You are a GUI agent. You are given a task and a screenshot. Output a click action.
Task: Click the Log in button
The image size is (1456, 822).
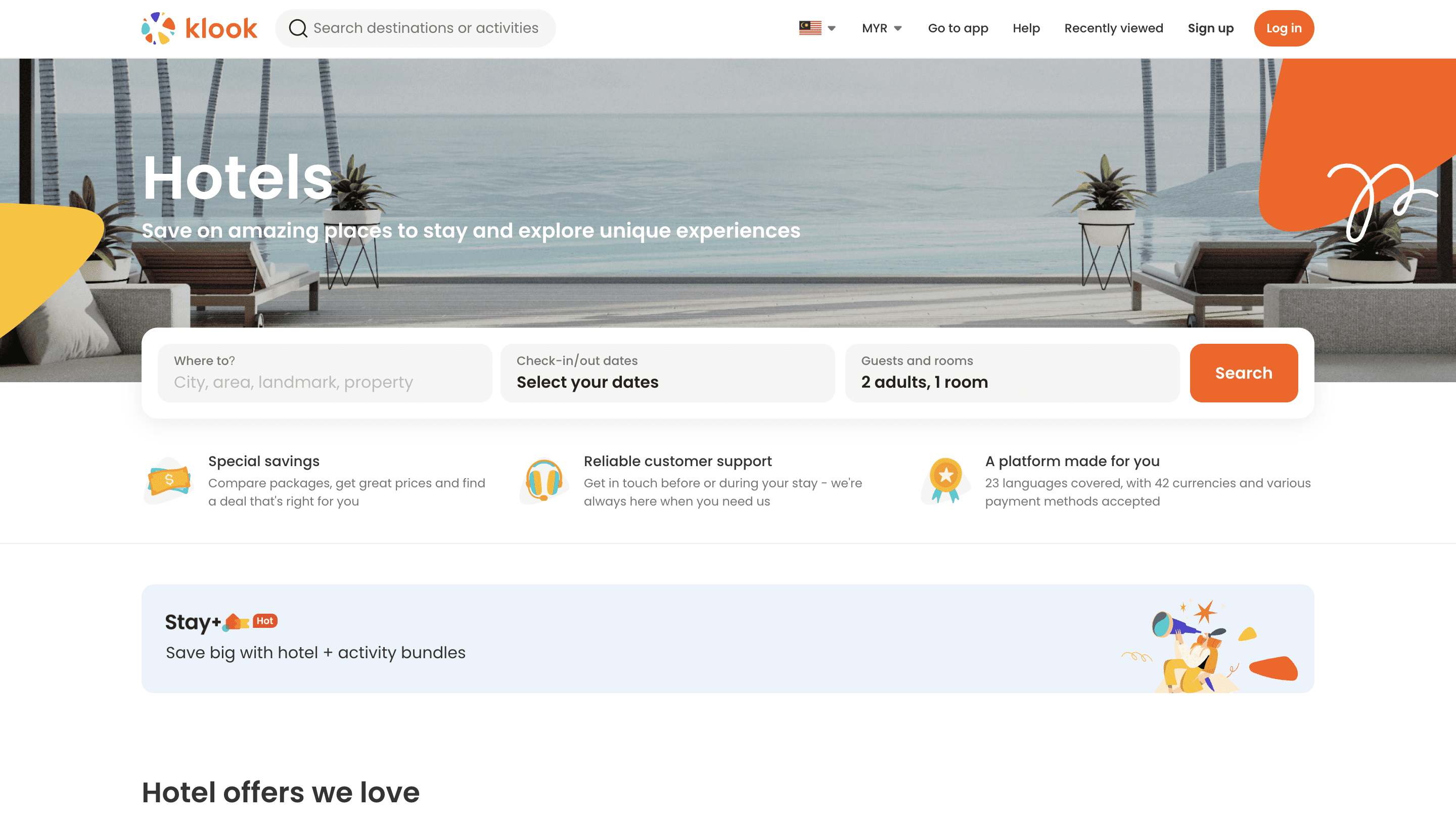tap(1284, 28)
